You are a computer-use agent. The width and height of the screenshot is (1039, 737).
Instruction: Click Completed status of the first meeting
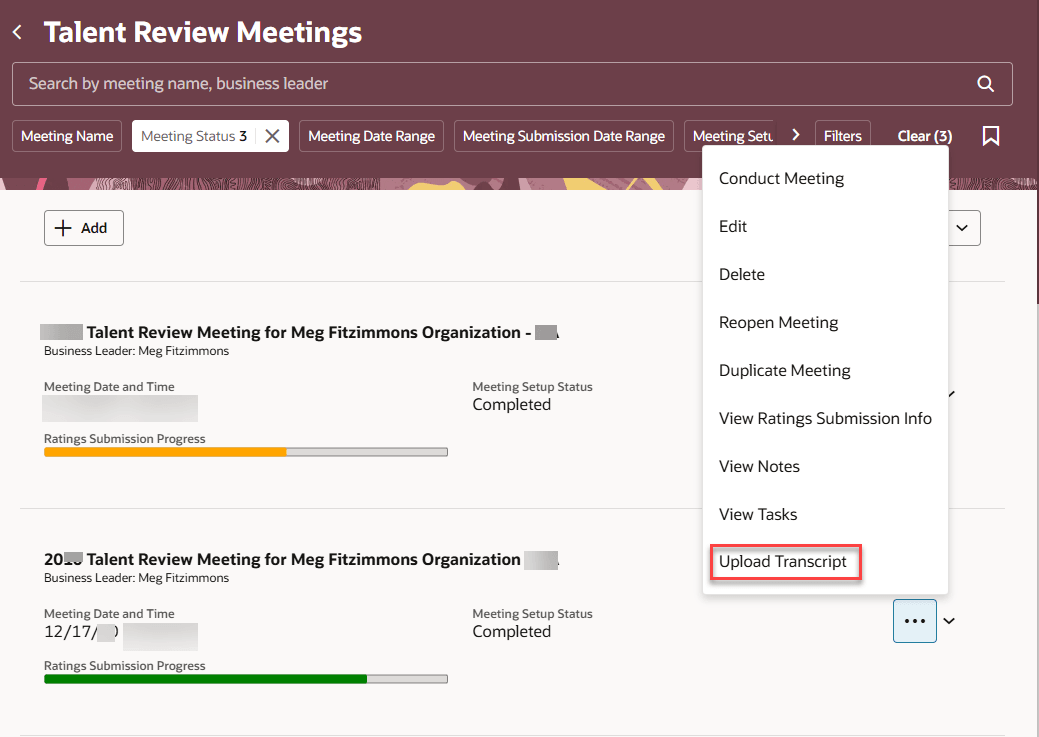pyautogui.click(x=512, y=405)
